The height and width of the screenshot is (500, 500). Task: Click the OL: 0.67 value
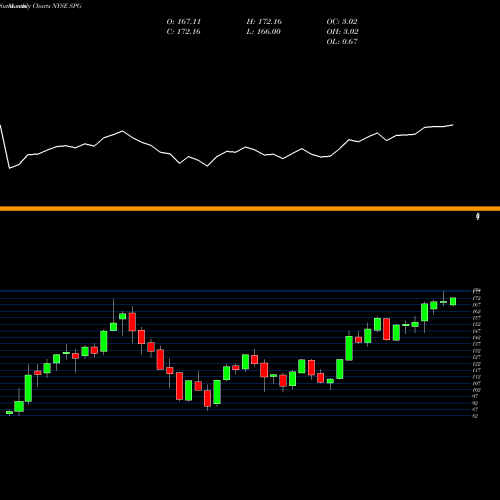(x=342, y=42)
